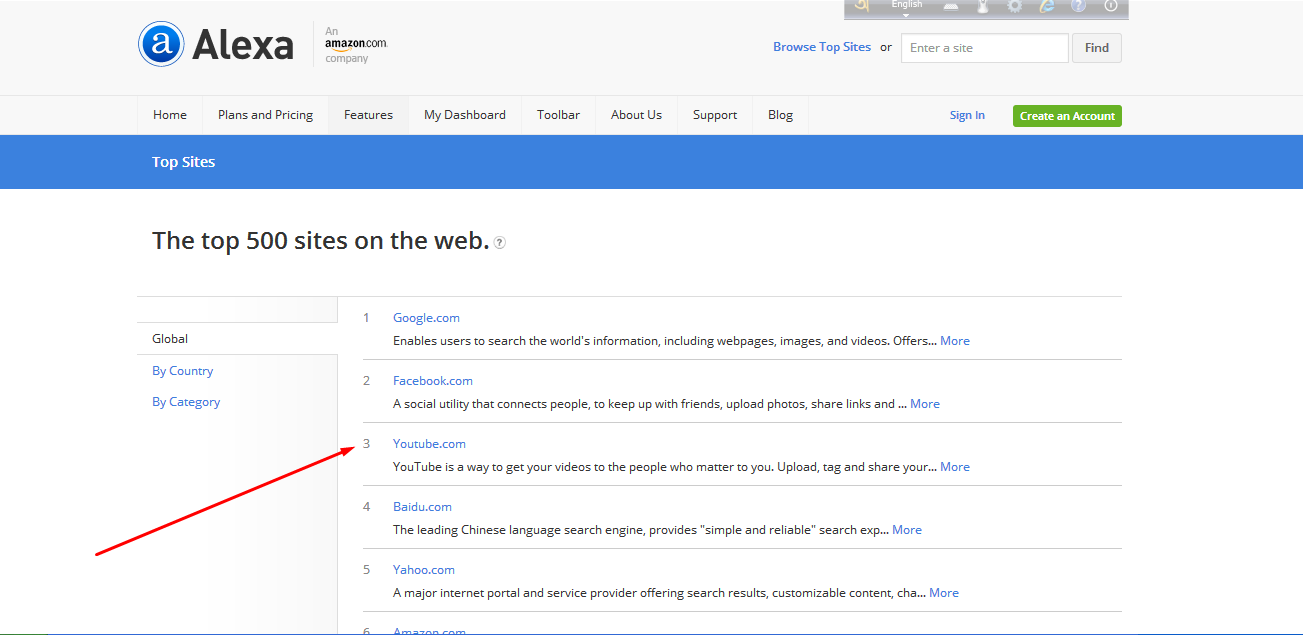Click help icon beside top 500 heading

500,243
